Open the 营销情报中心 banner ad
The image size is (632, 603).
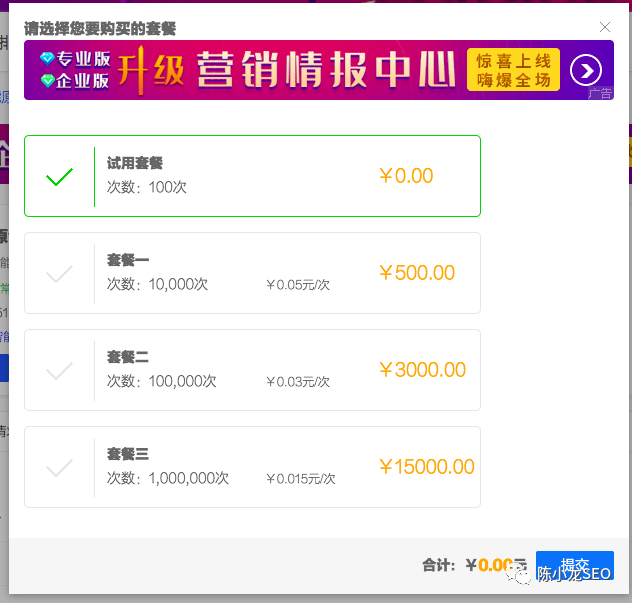pos(319,70)
